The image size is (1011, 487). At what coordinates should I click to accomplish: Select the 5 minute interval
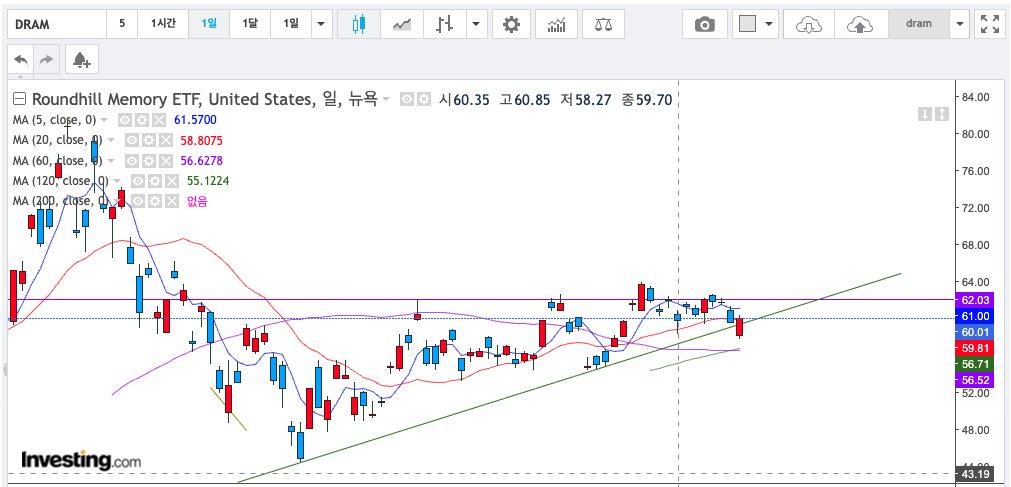coord(122,25)
